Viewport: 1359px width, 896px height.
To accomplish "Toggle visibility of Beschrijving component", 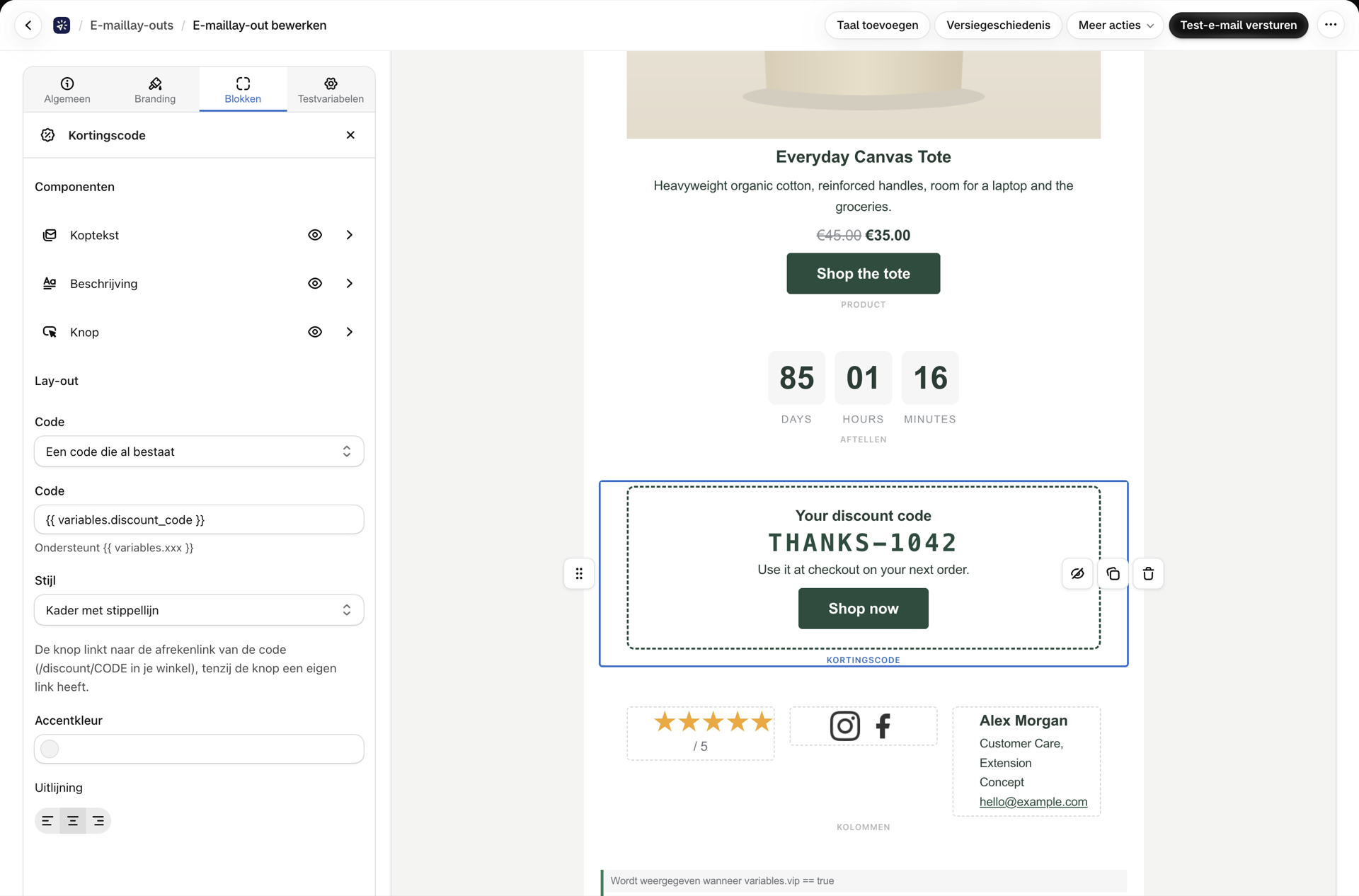I will pyautogui.click(x=315, y=284).
